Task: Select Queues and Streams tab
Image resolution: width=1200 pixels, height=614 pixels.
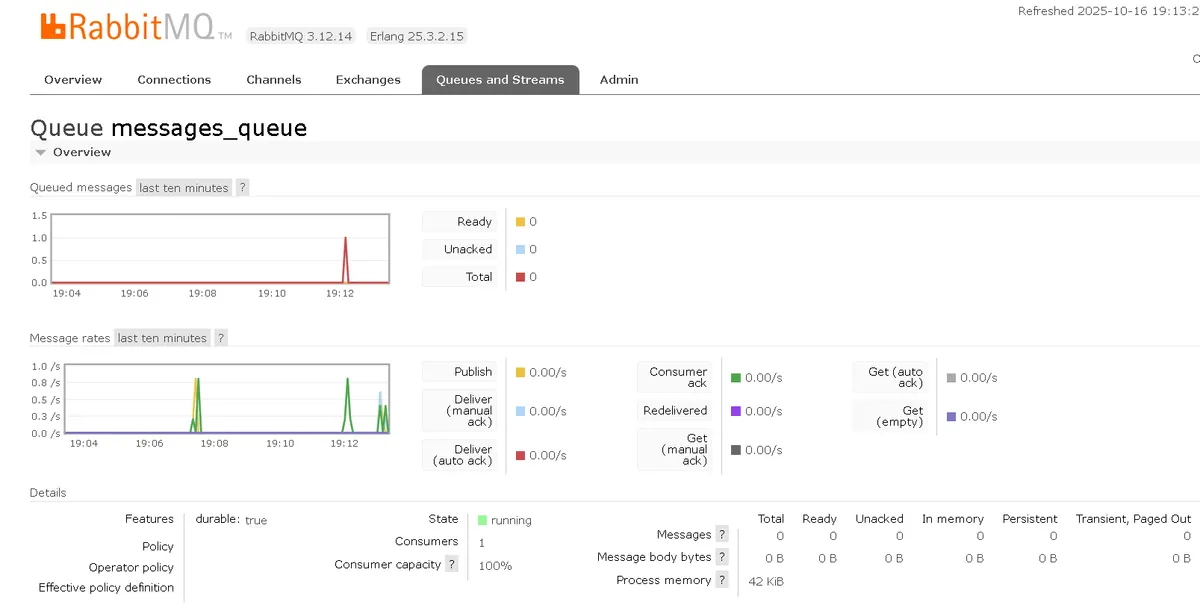Action: (x=500, y=80)
